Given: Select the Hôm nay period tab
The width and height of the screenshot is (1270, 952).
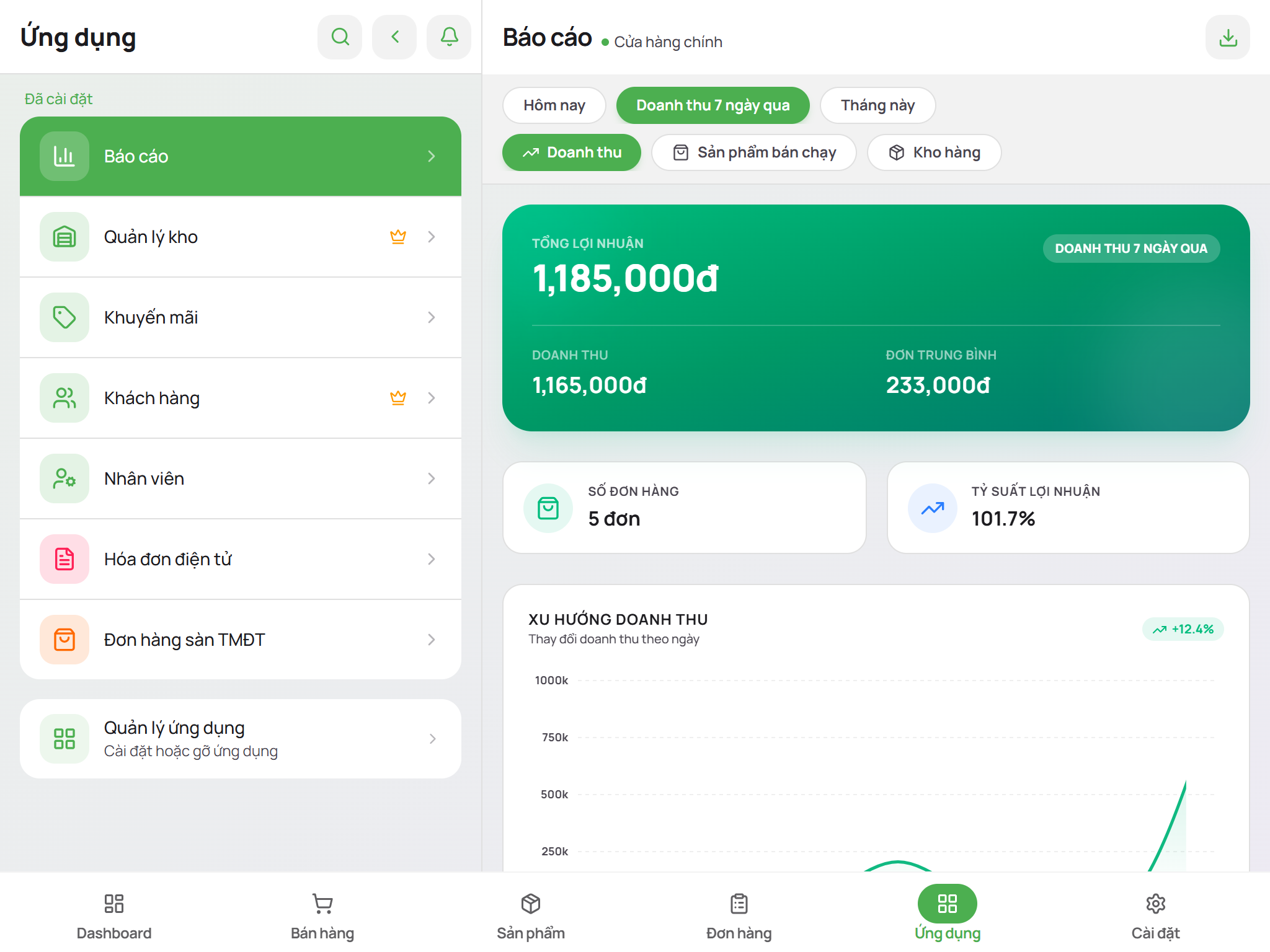Looking at the screenshot, I should [554, 105].
